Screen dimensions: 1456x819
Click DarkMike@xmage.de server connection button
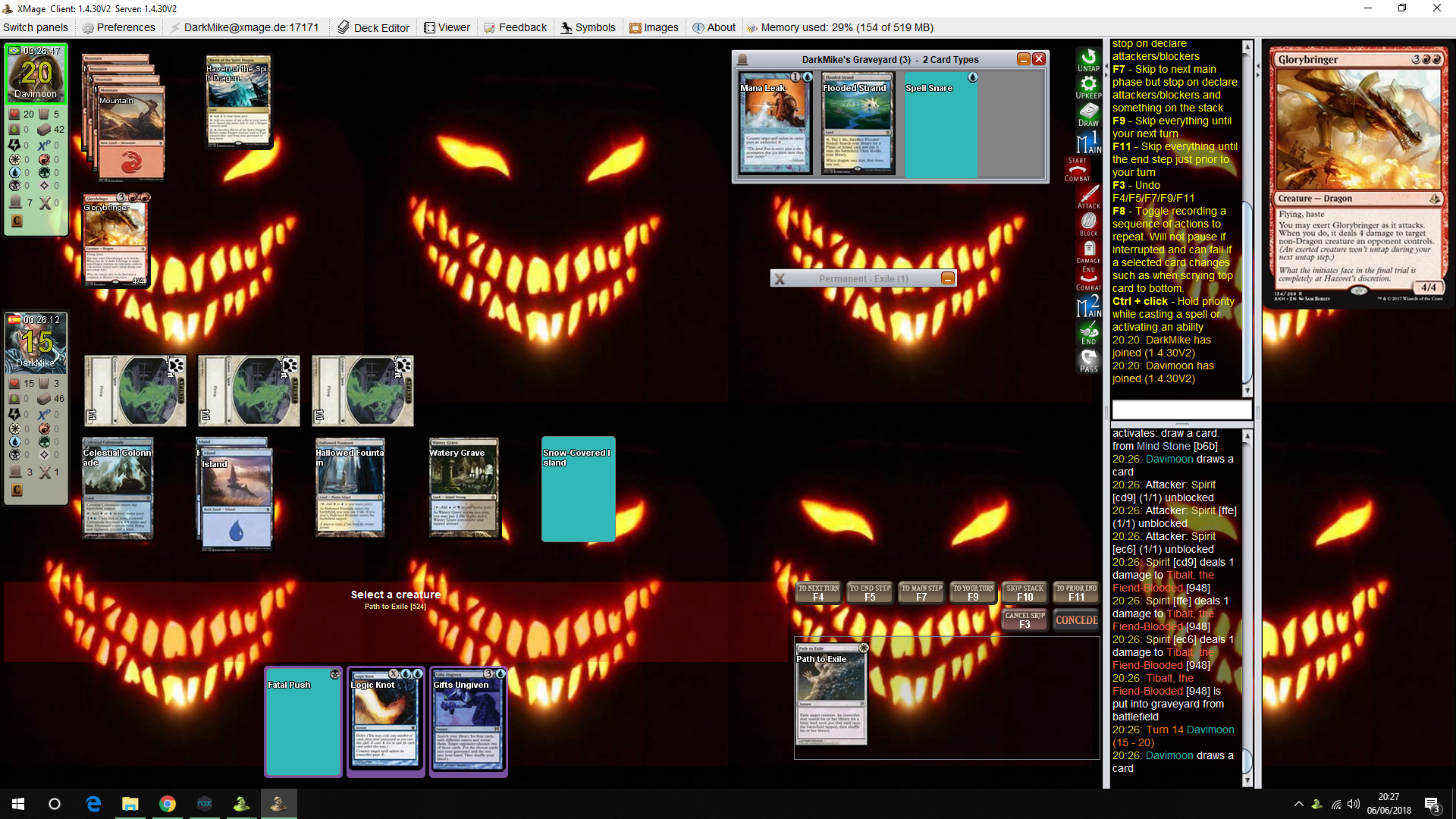(x=244, y=27)
